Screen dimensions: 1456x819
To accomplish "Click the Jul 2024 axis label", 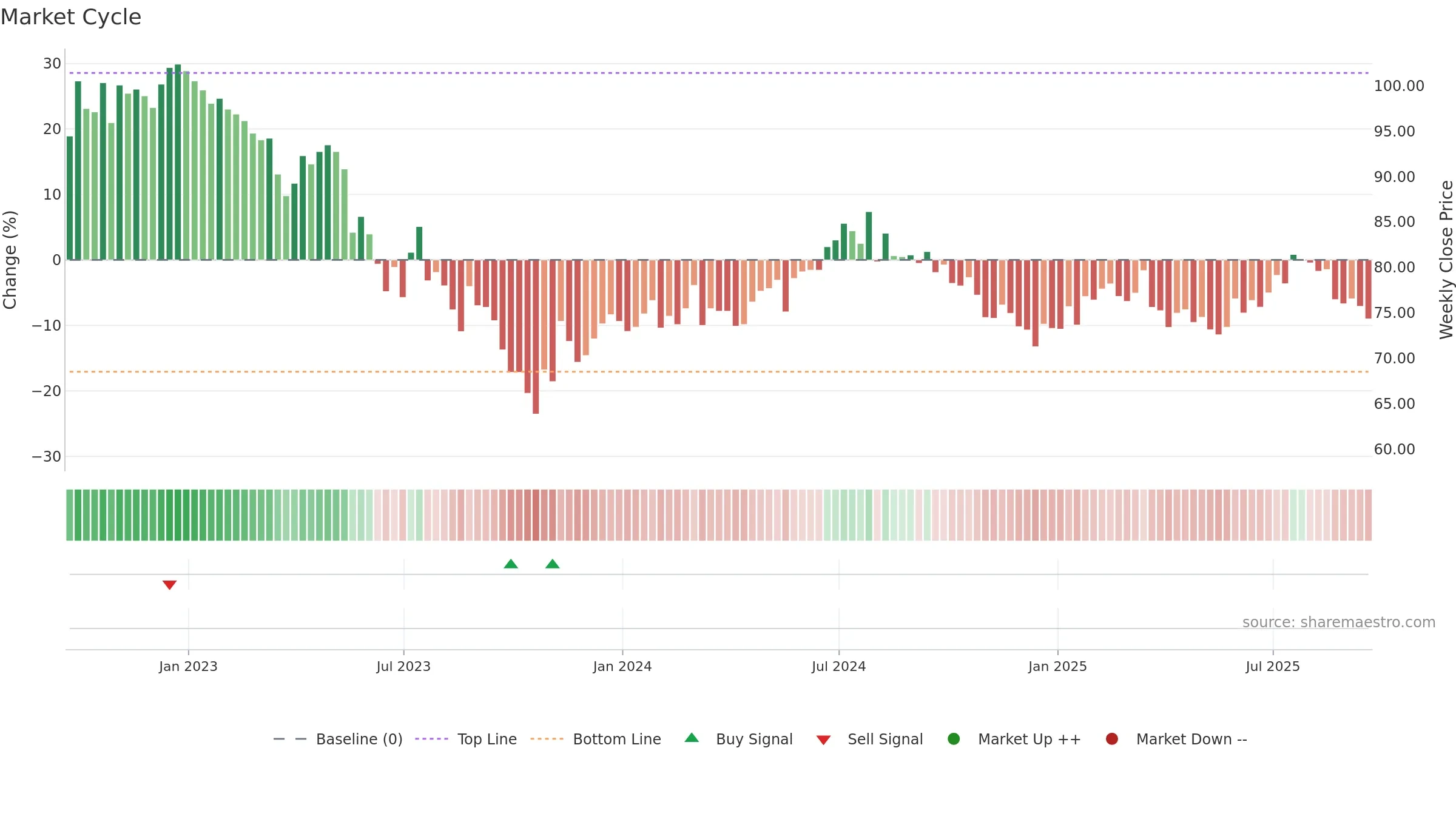I will pos(839,666).
